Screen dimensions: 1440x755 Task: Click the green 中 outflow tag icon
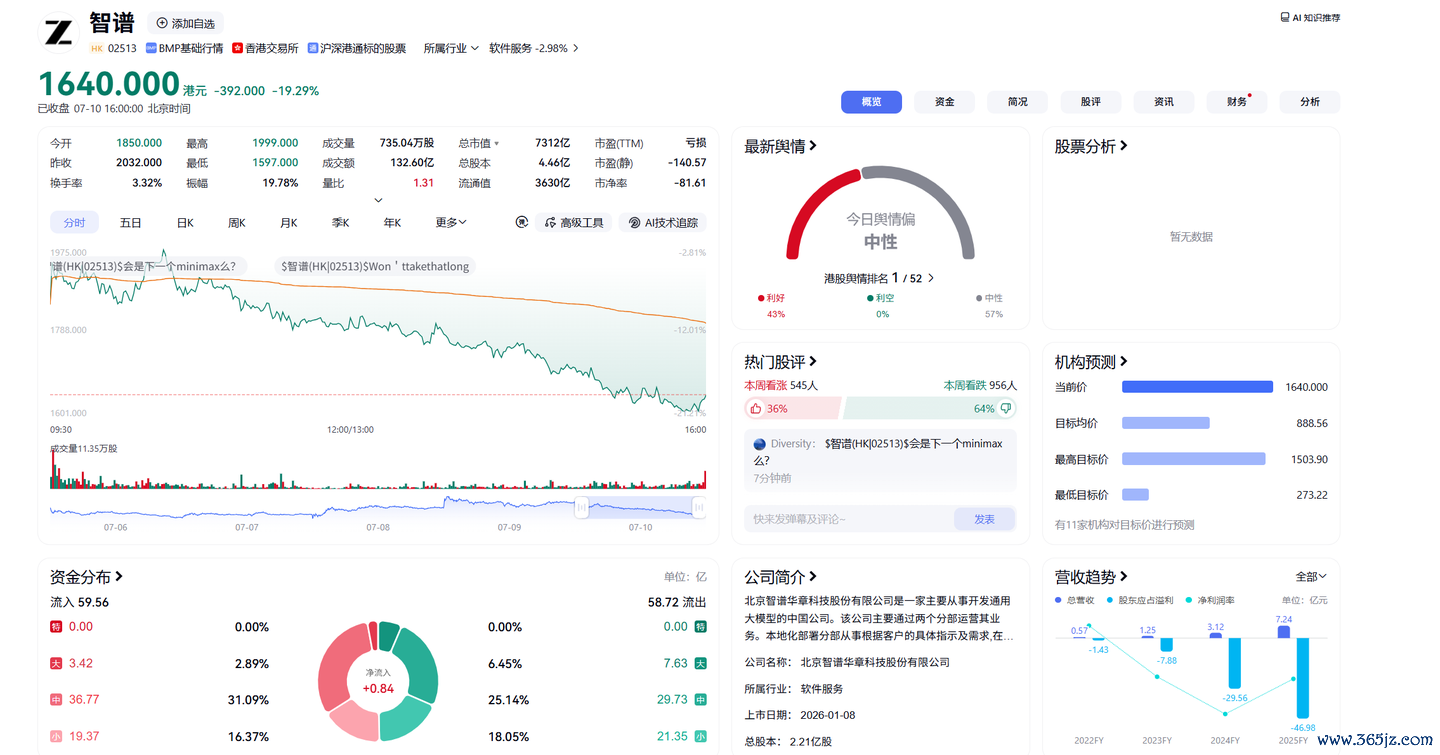[x=701, y=700]
